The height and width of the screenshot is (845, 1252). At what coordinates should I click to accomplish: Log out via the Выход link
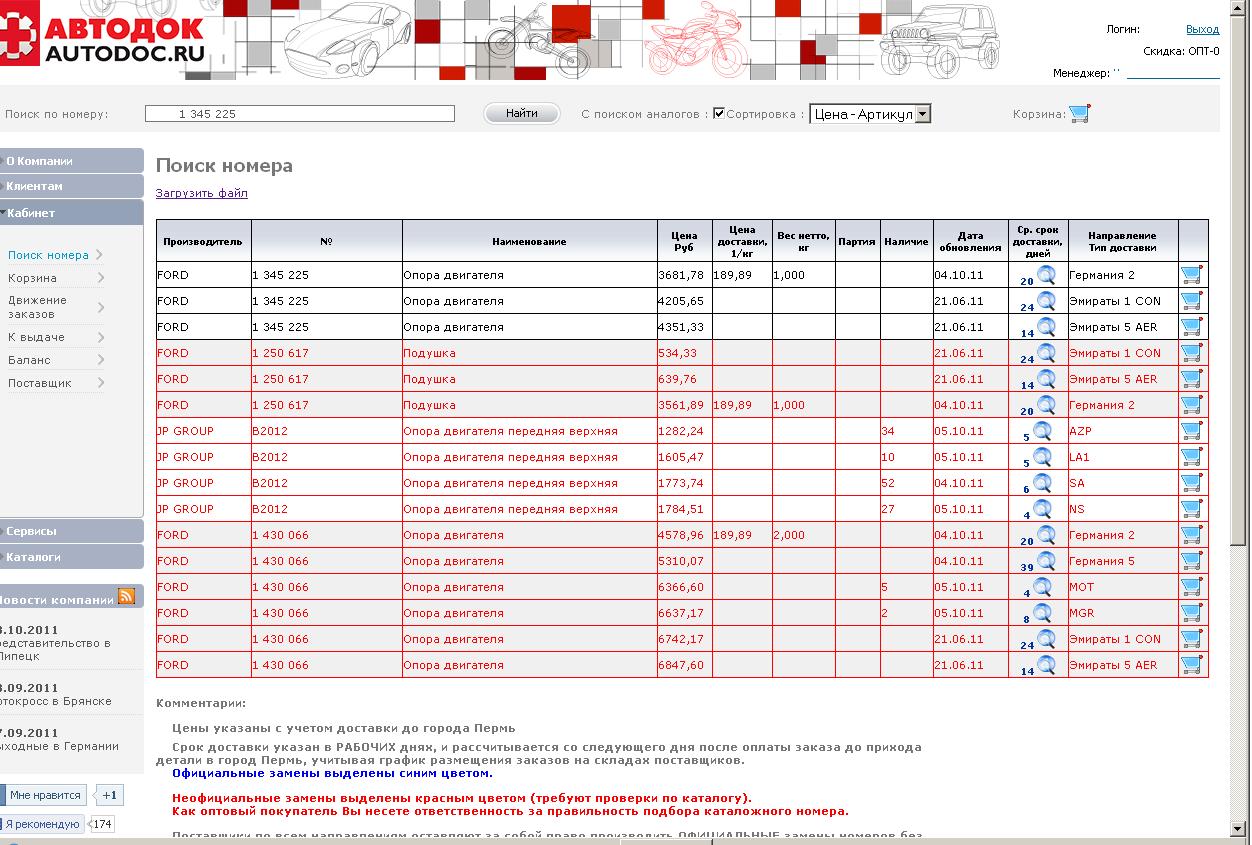[1202, 30]
